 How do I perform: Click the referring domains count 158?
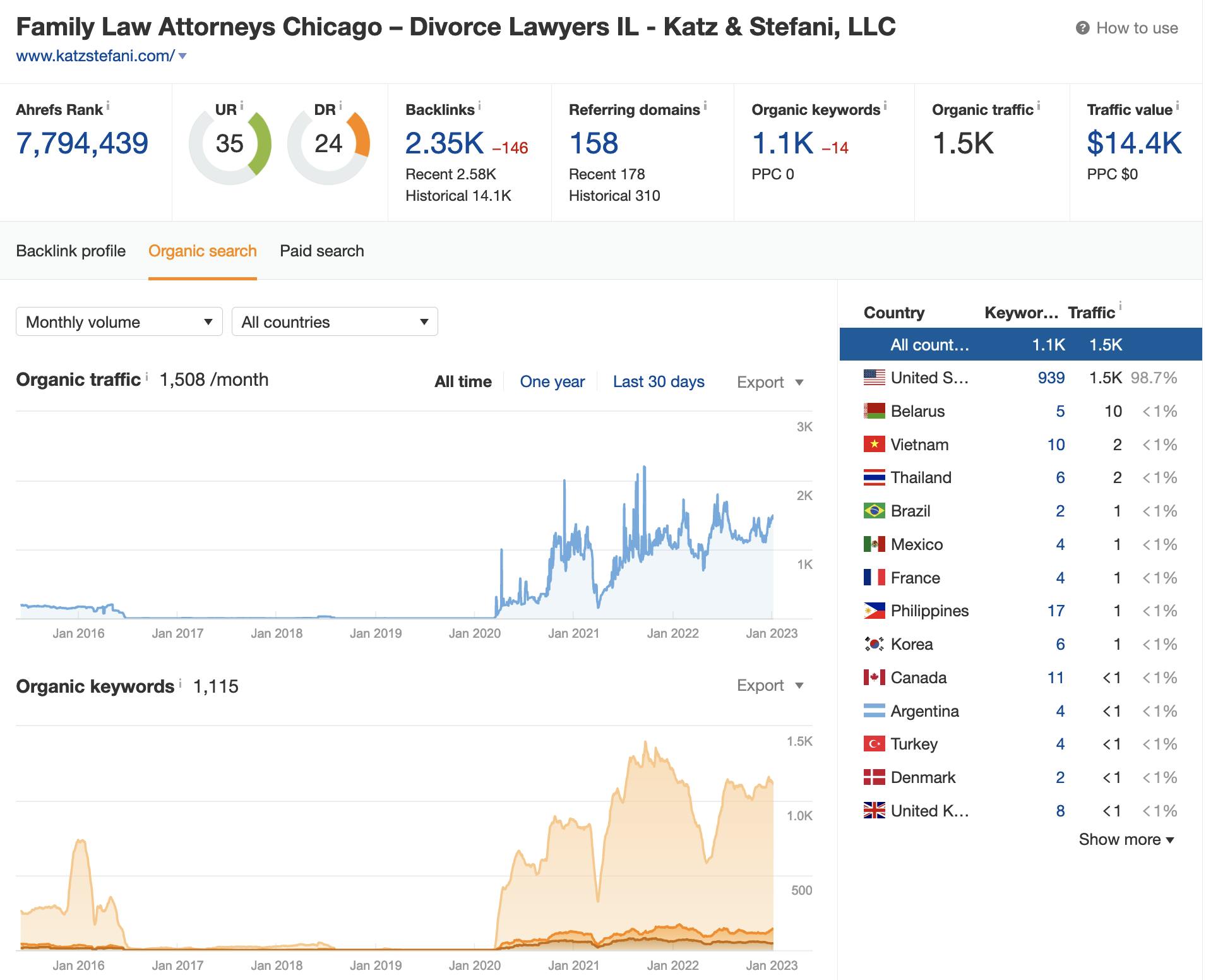594,143
